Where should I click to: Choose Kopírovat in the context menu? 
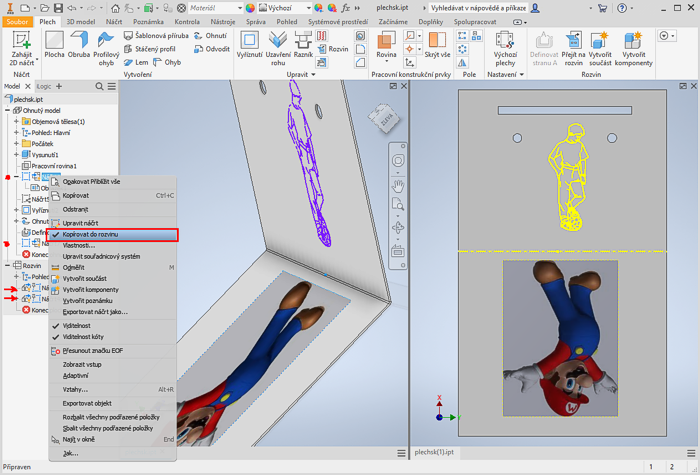click(x=112, y=196)
